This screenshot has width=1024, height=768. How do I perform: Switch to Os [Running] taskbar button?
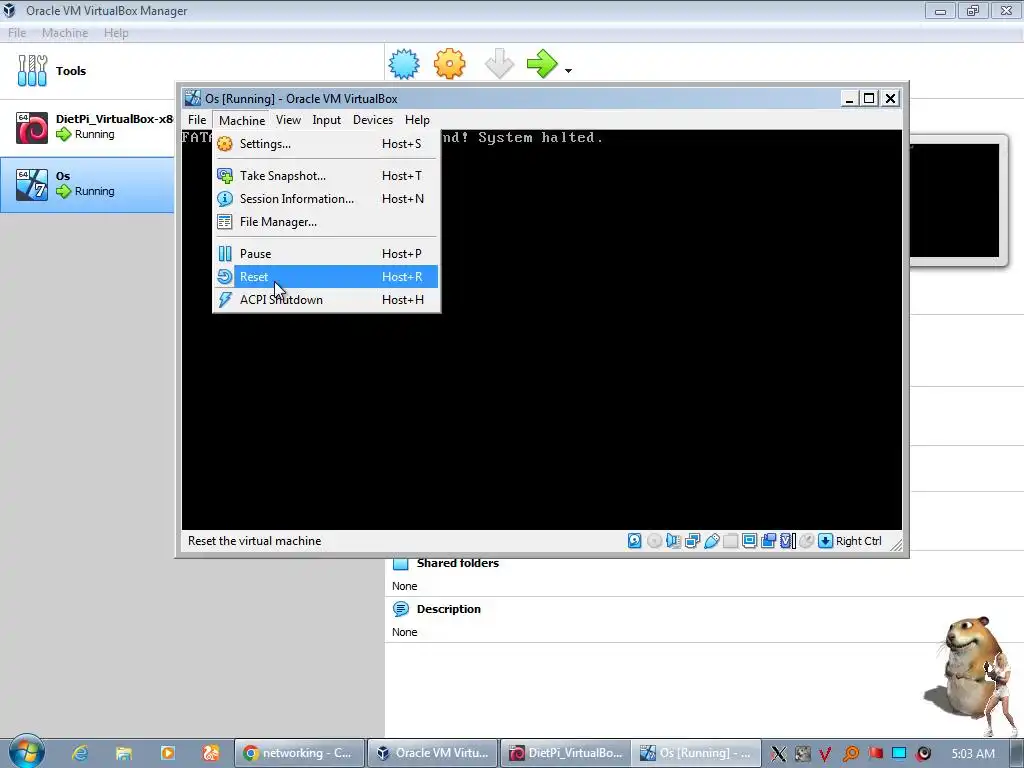click(x=697, y=753)
